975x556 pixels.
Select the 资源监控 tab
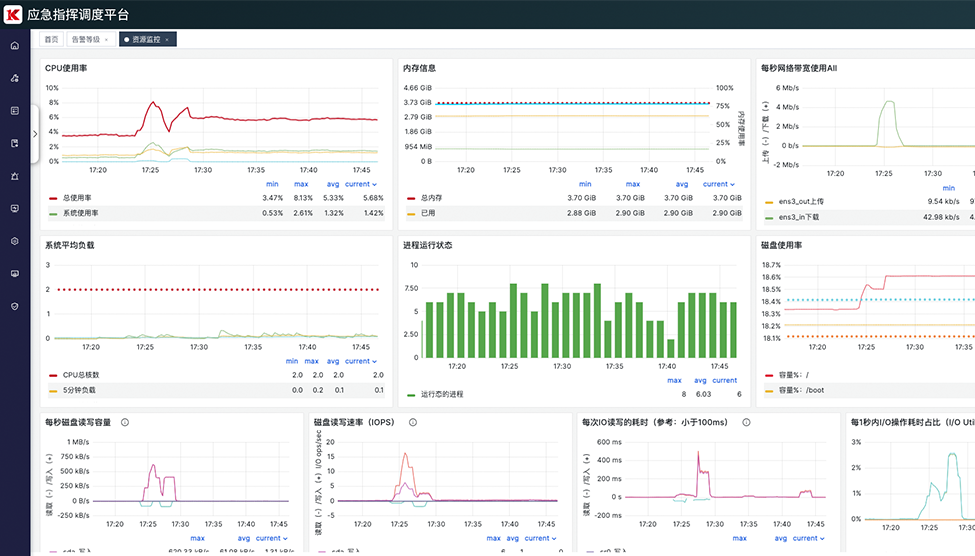[146, 39]
